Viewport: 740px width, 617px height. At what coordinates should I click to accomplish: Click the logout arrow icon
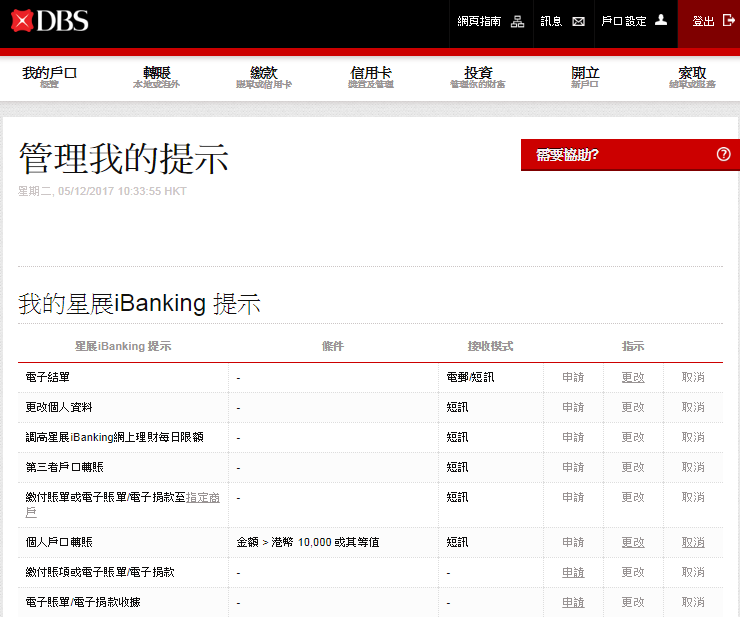pyautogui.click(x=729, y=20)
